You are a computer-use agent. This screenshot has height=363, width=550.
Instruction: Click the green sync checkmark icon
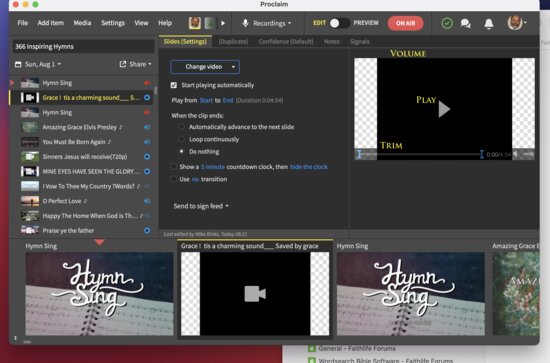point(447,23)
